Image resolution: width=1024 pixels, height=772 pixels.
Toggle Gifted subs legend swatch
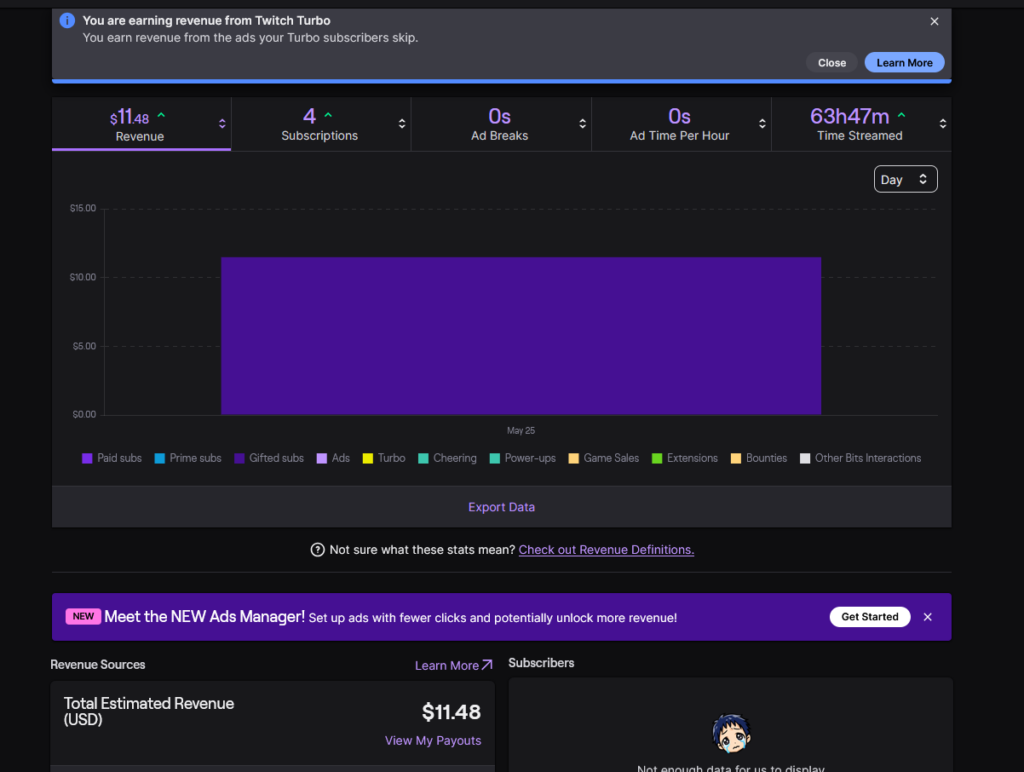click(x=239, y=458)
